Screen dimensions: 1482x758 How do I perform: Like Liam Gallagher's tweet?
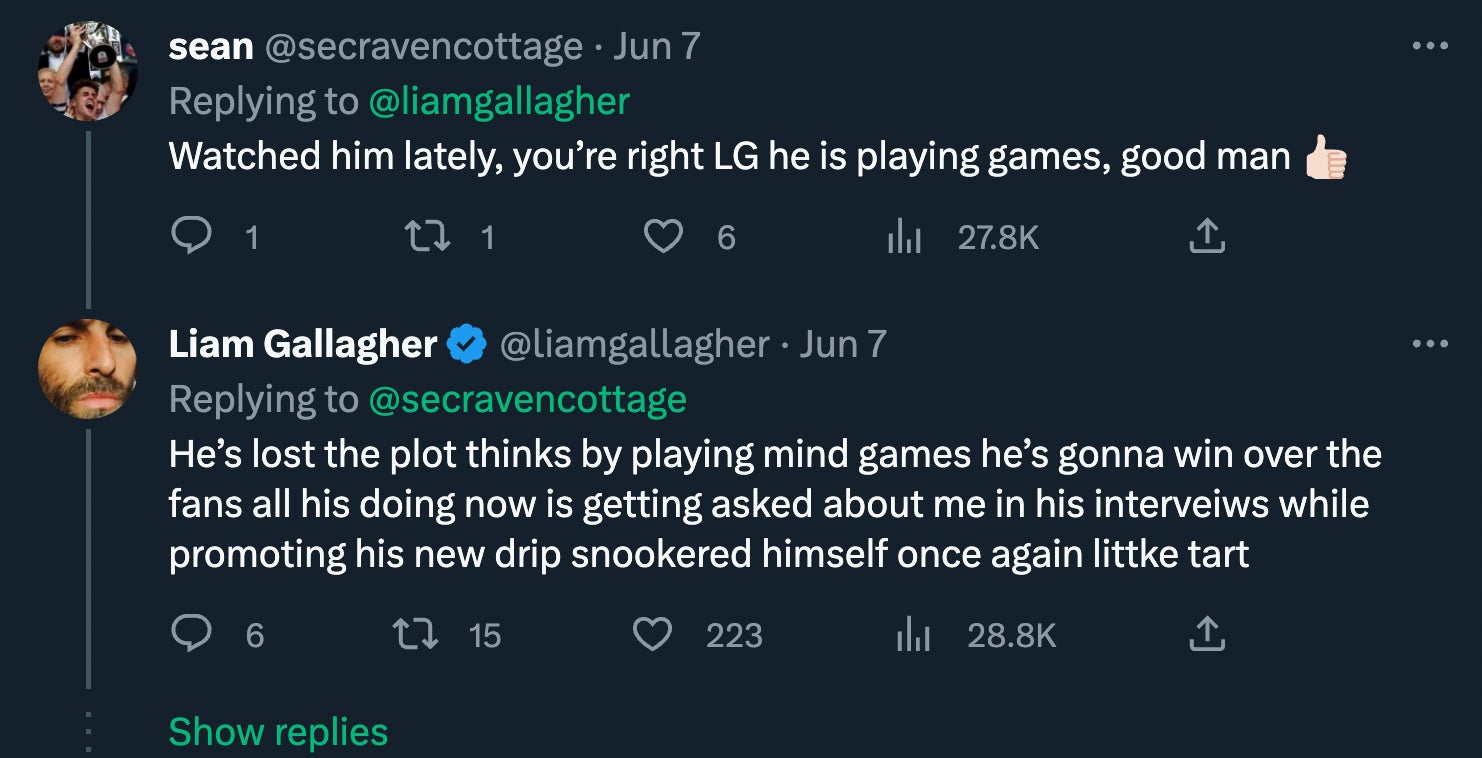pos(653,634)
